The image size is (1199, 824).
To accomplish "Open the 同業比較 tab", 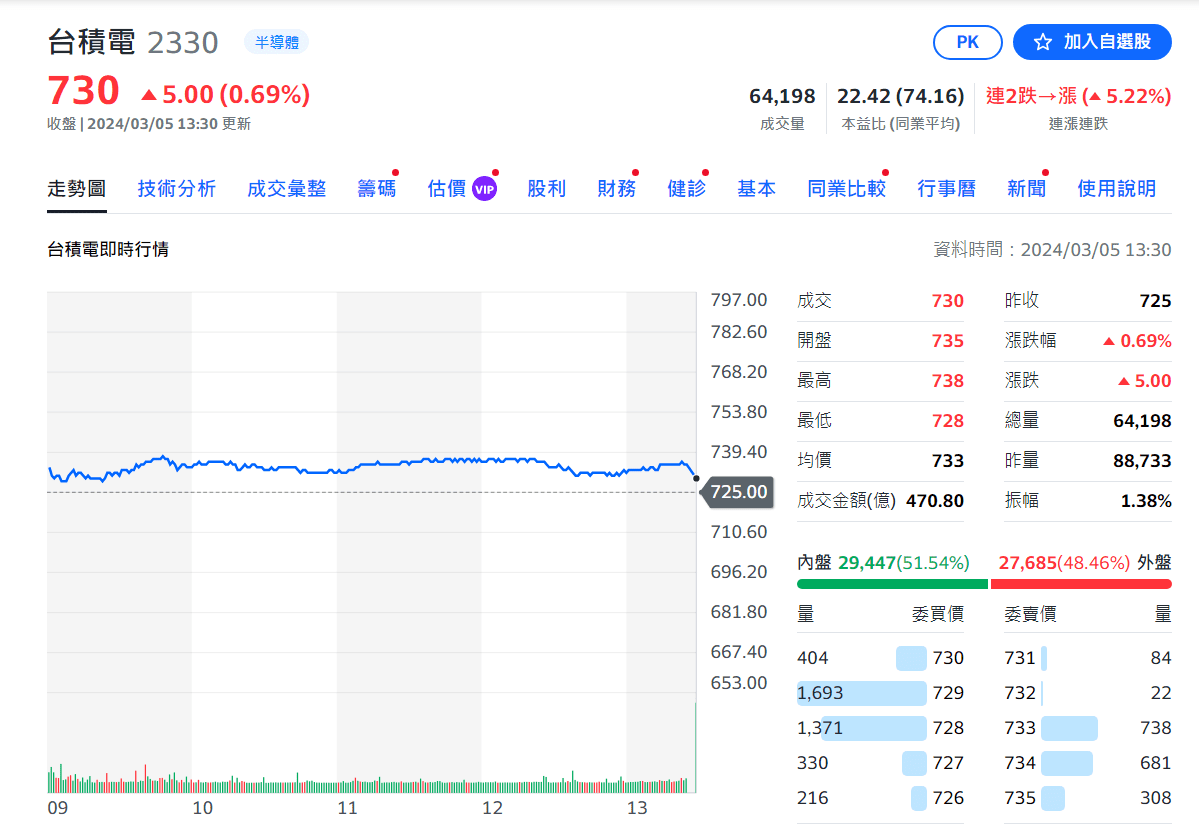I will pyautogui.click(x=846, y=189).
